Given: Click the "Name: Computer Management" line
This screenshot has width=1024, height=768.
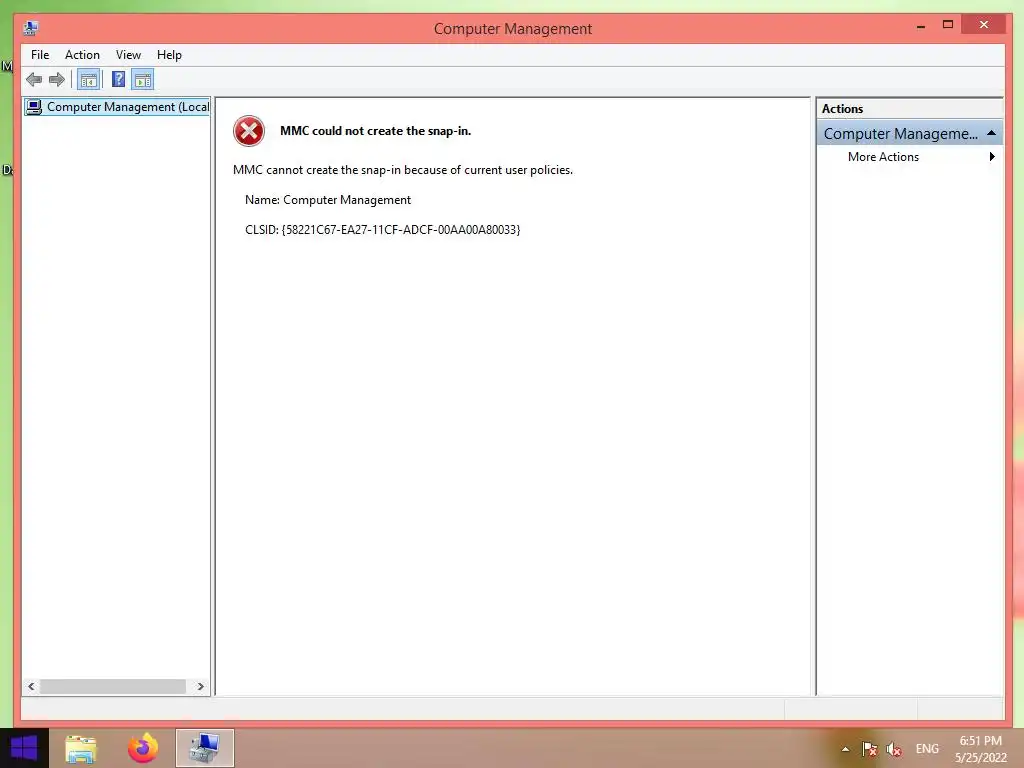Looking at the screenshot, I should click(x=328, y=200).
